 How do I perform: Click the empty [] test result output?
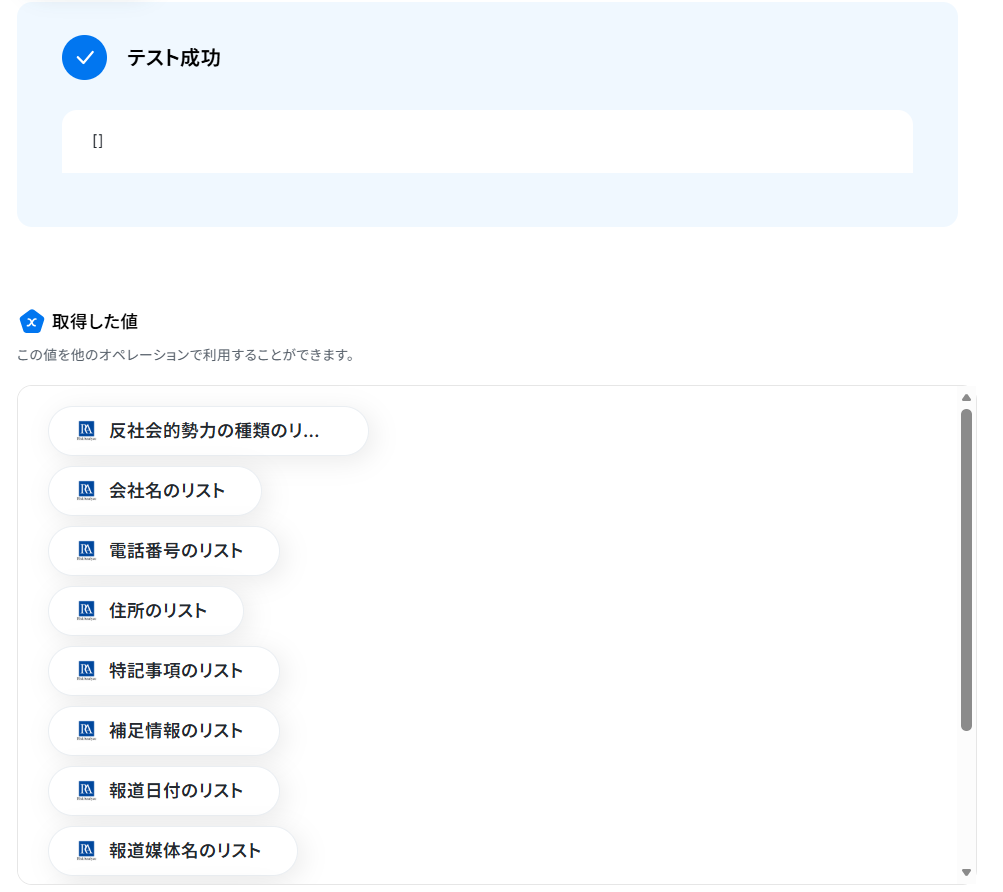[487, 141]
